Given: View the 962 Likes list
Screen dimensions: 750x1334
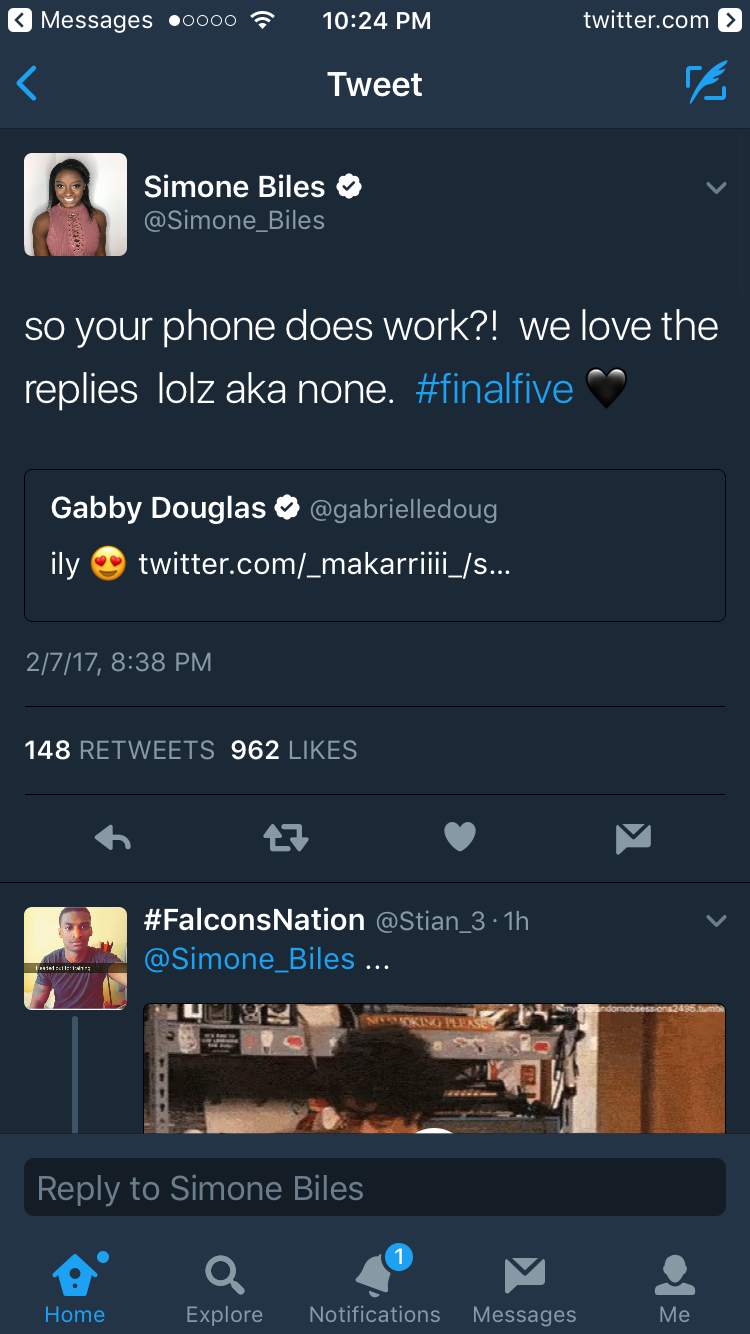Looking at the screenshot, I should (294, 751).
